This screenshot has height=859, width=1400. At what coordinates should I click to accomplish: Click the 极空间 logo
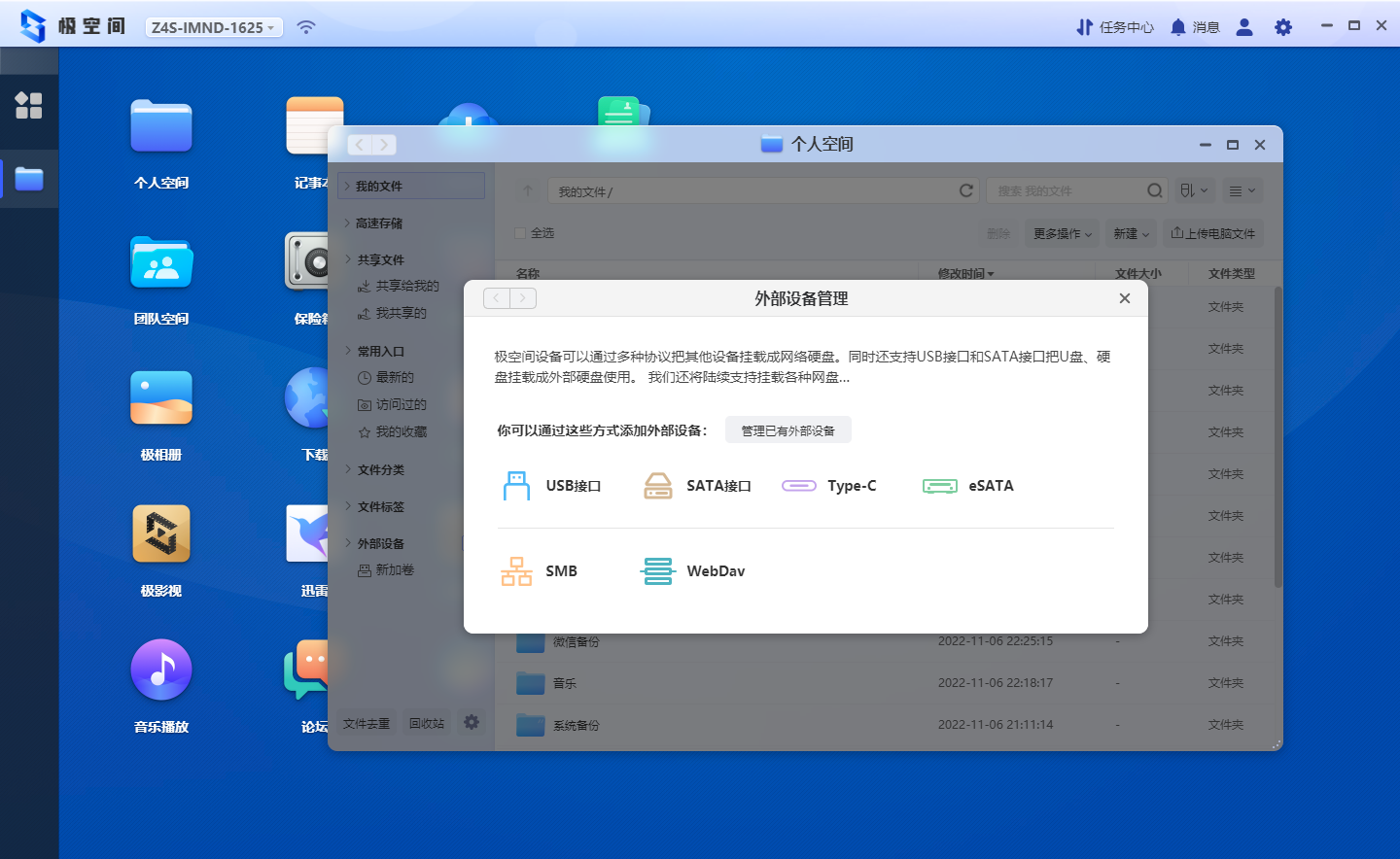[x=73, y=26]
